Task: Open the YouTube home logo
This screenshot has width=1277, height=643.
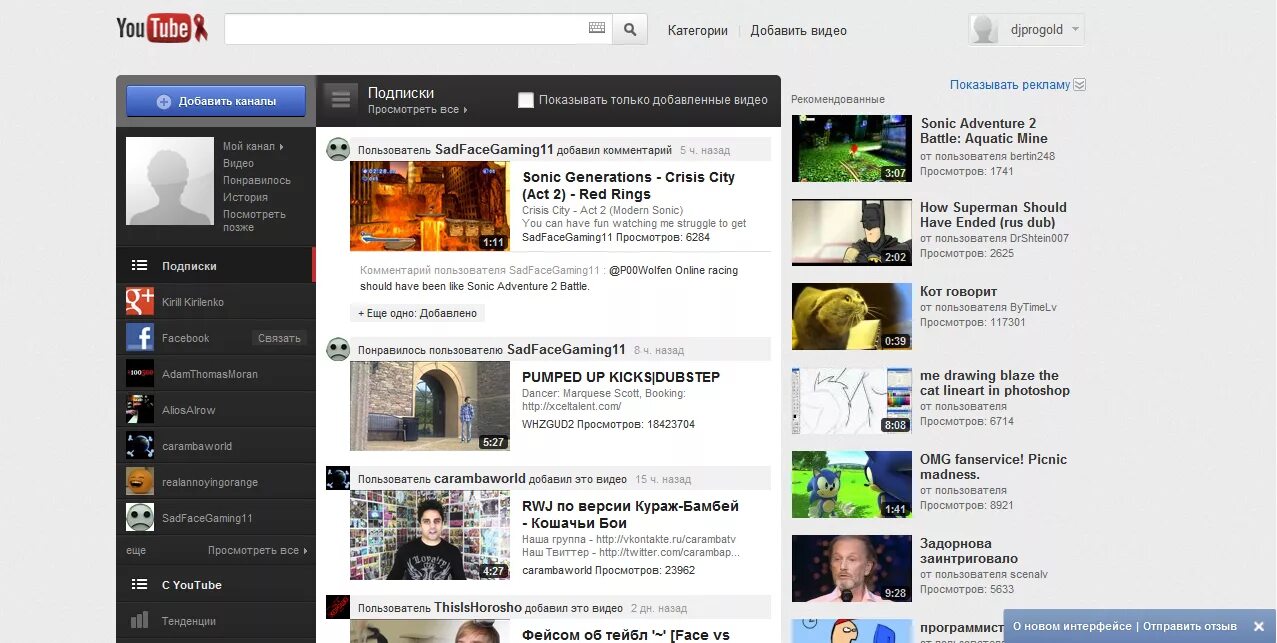Action: 162,29
